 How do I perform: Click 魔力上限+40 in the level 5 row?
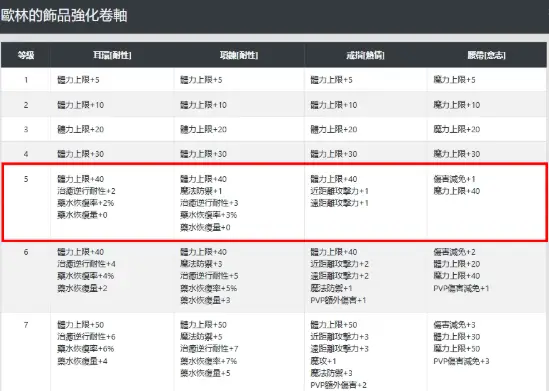457,191
